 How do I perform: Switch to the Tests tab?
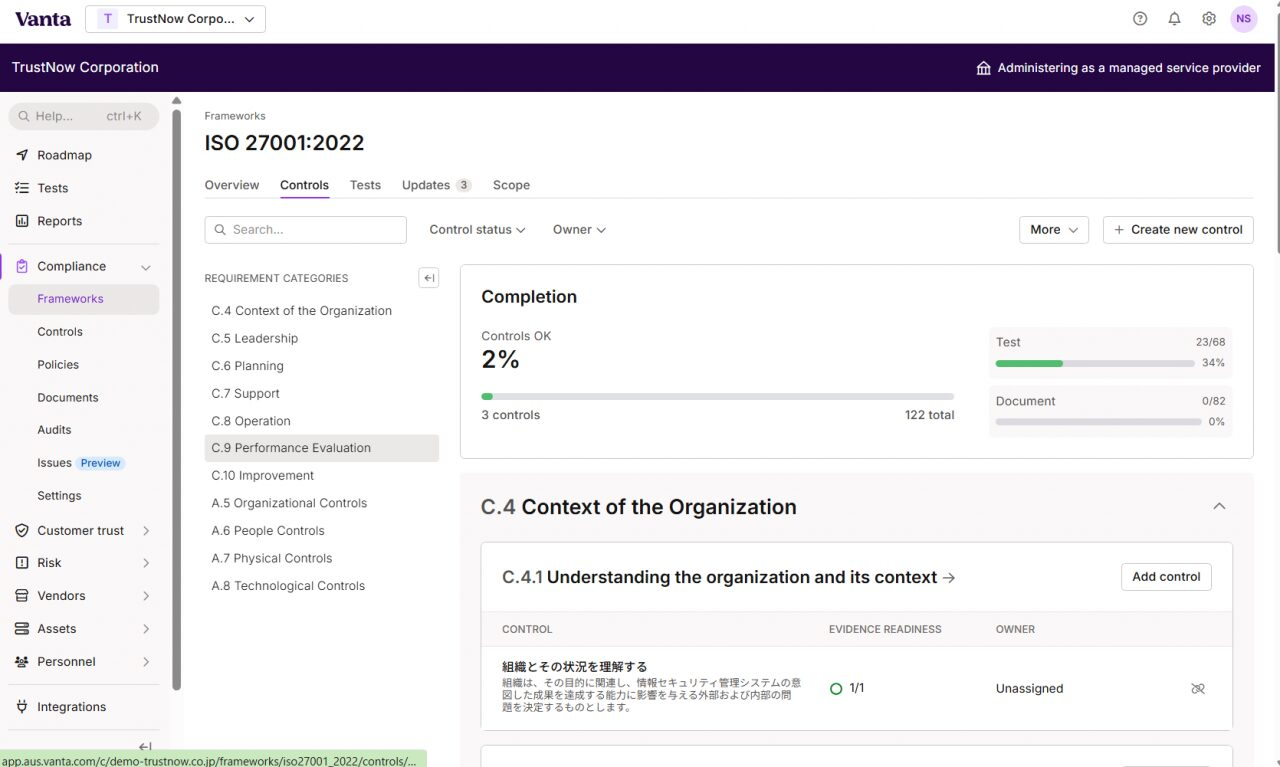(365, 185)
